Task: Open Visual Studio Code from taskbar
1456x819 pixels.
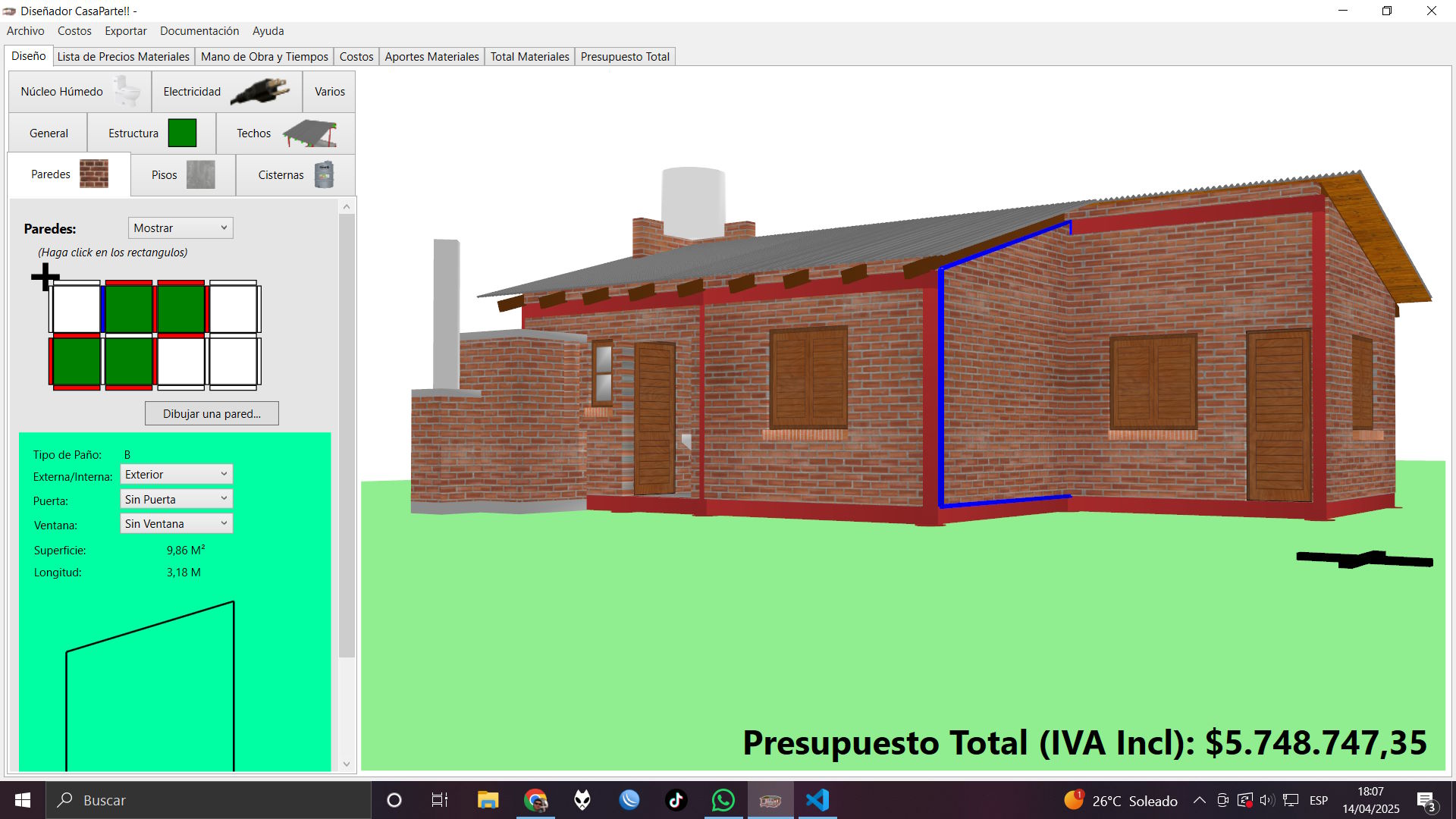Action: 817,800
